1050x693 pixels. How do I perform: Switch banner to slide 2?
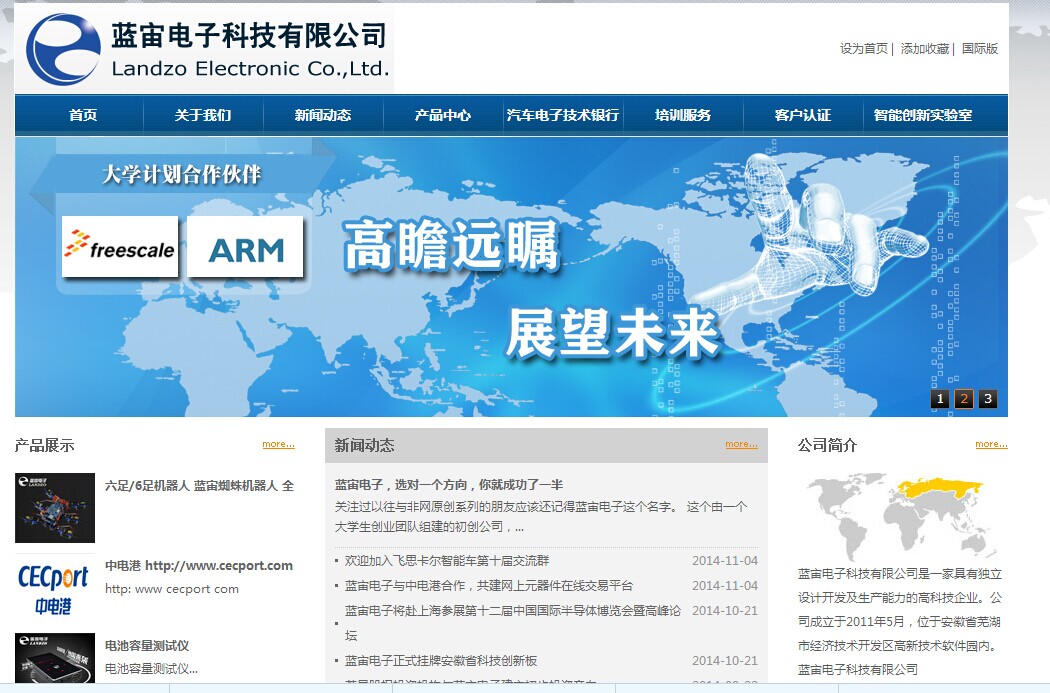[x=964, y=399]
